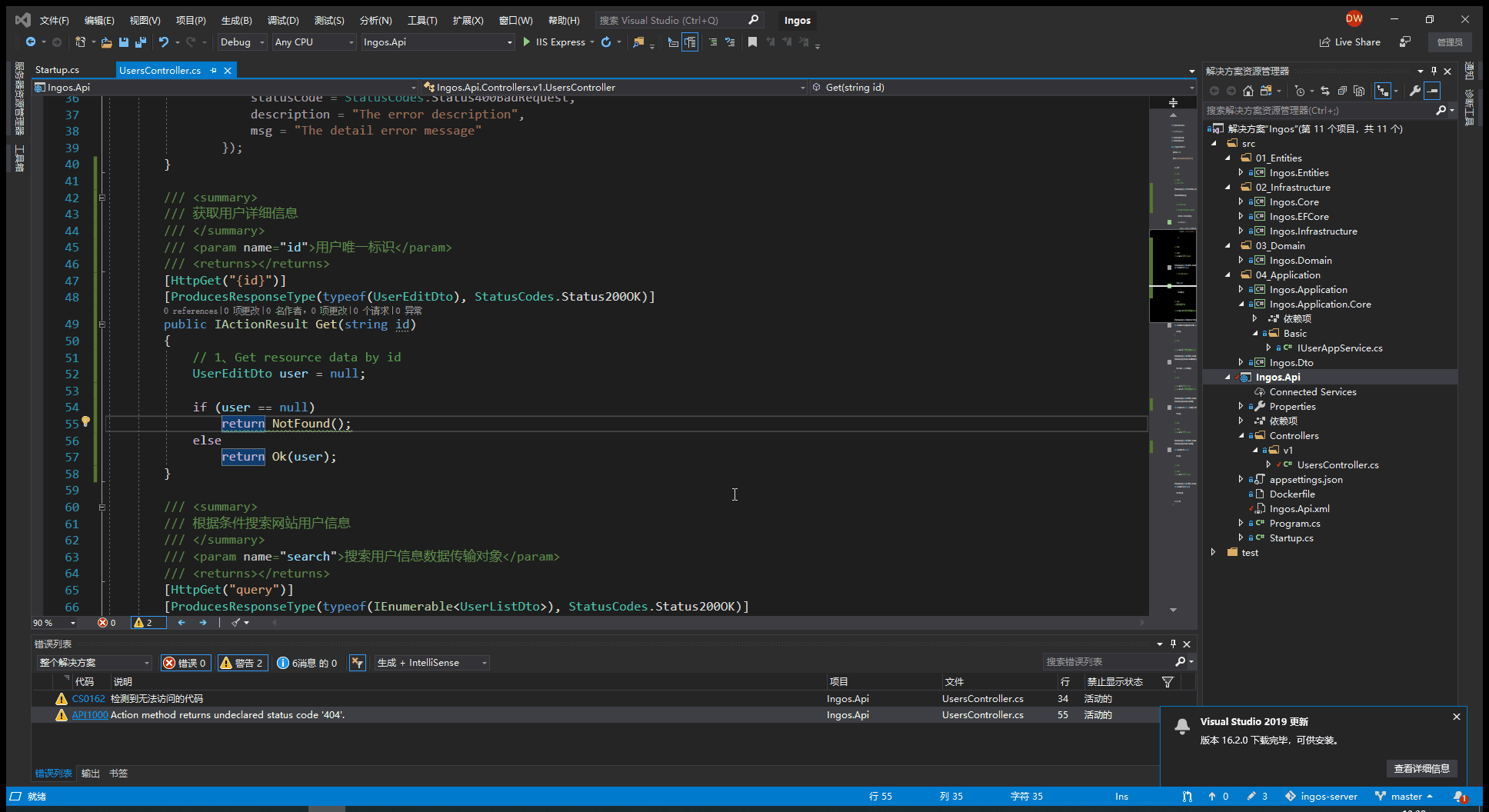Click the bookmark icon on the toolbar
Image resolution: width=1489 pixels, height=812 pixels.
752,42
